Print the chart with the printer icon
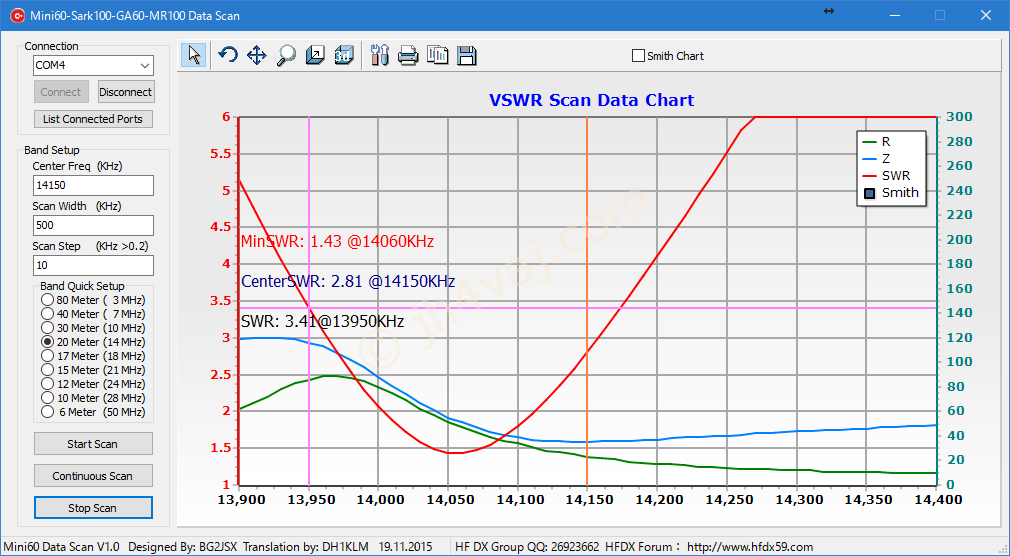 click(408, 55)
